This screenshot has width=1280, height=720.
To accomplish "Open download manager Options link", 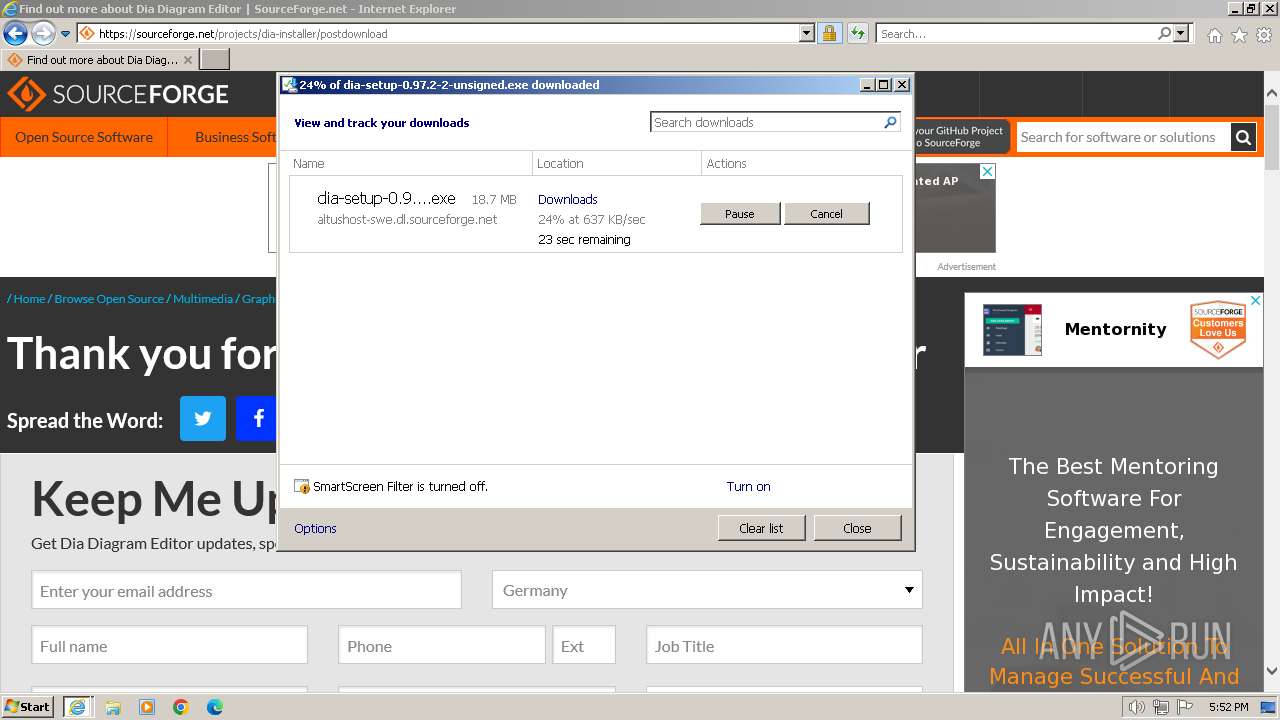I will coord(315,528).
